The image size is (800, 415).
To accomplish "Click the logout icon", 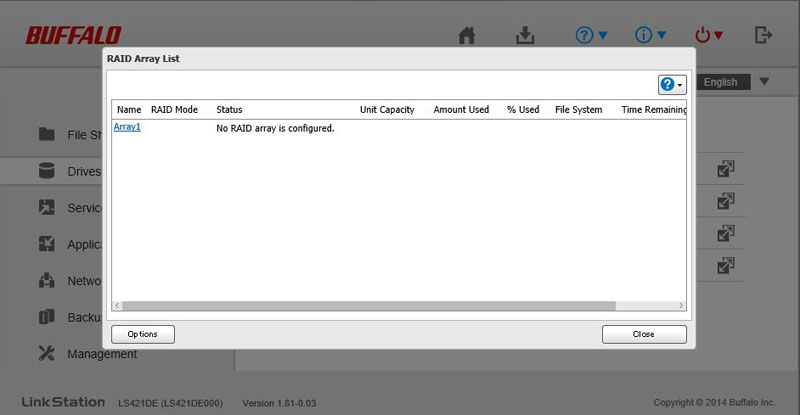I will coord(763,35).
